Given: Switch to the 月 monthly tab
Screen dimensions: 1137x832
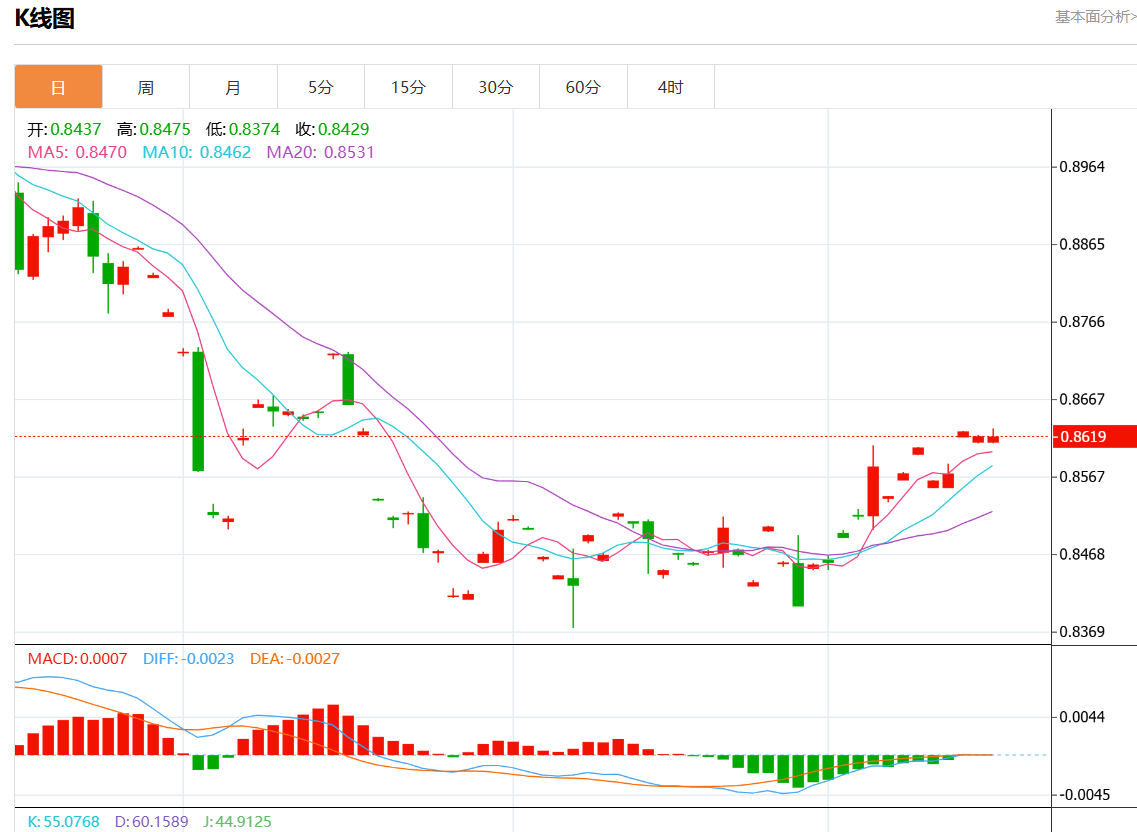Looking at the screenshot, I should pyautogui.click(x=233, y=87).
